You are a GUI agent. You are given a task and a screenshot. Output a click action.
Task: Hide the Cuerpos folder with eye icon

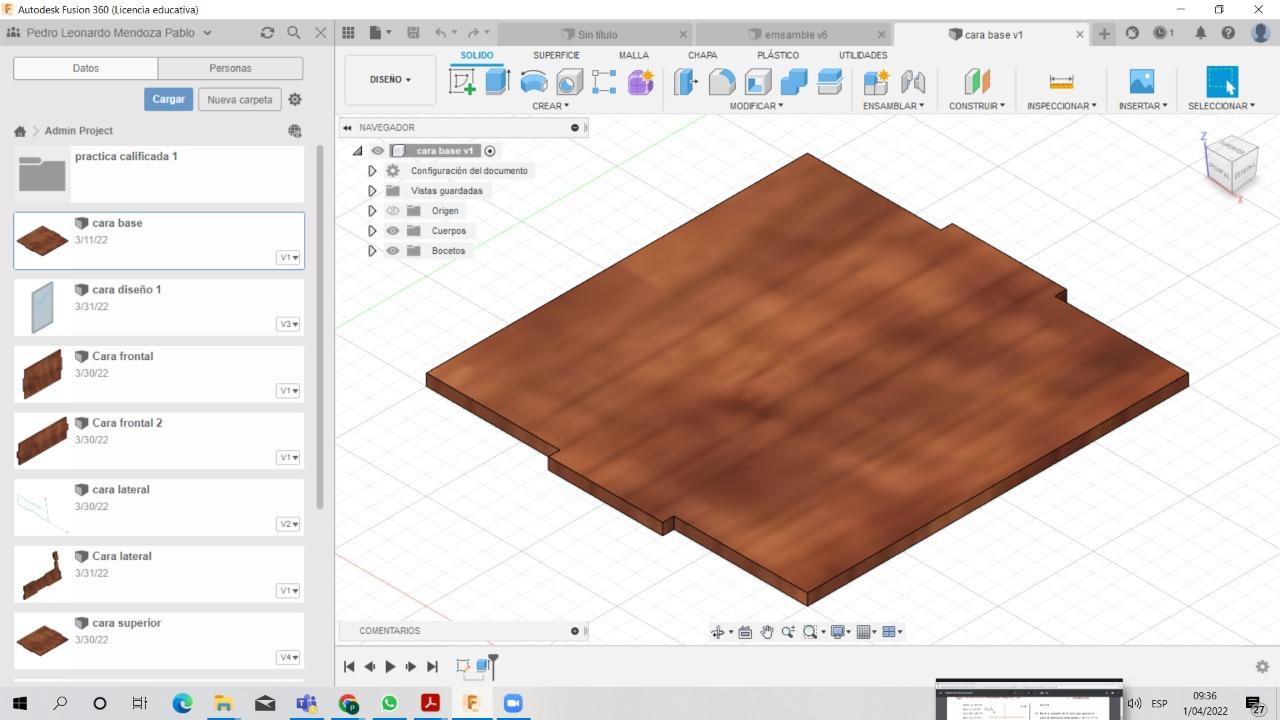[x=393, y=231]
